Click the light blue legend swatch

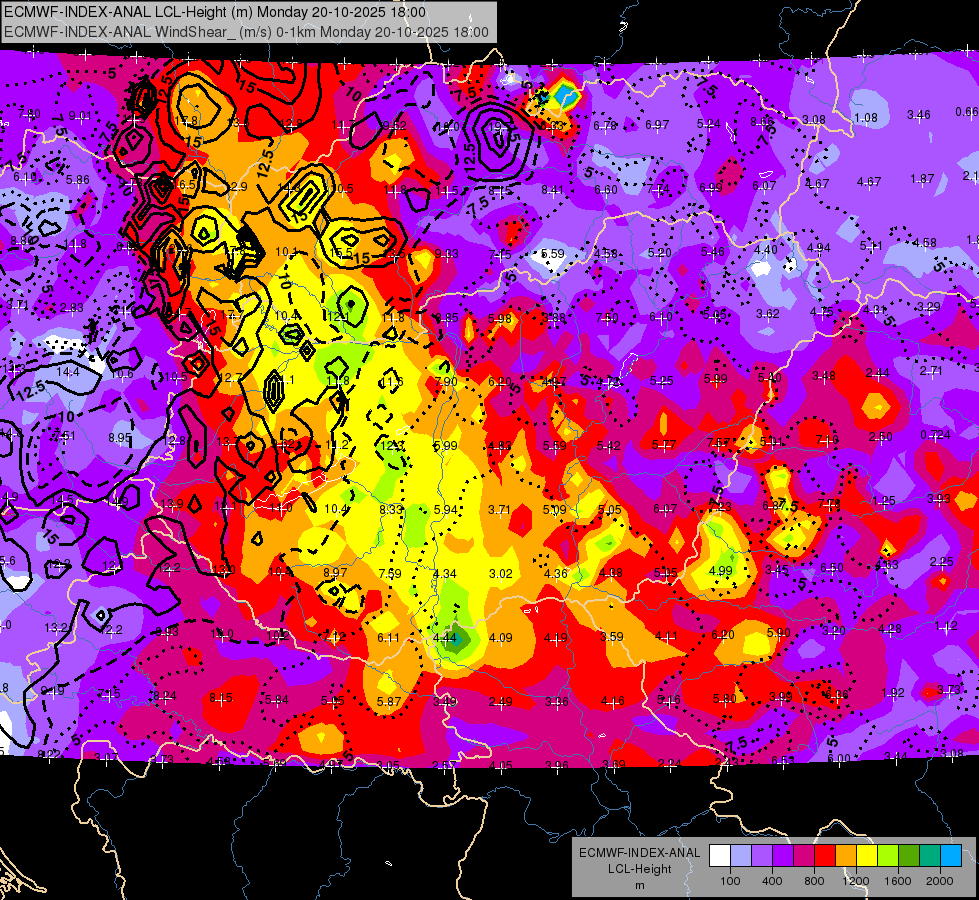point(951,856)
